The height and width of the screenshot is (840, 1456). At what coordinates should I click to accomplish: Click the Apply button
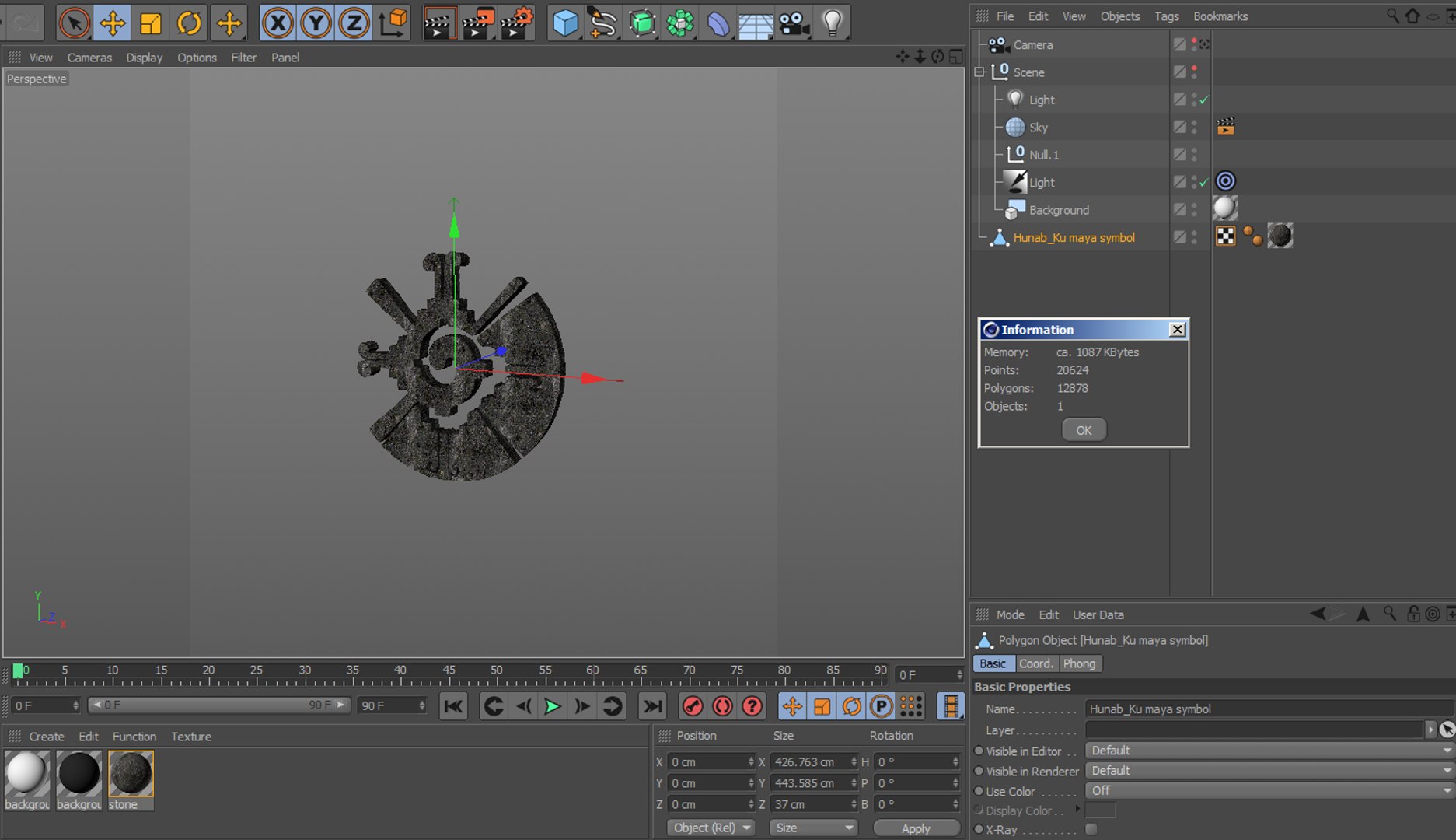point(916,828)
